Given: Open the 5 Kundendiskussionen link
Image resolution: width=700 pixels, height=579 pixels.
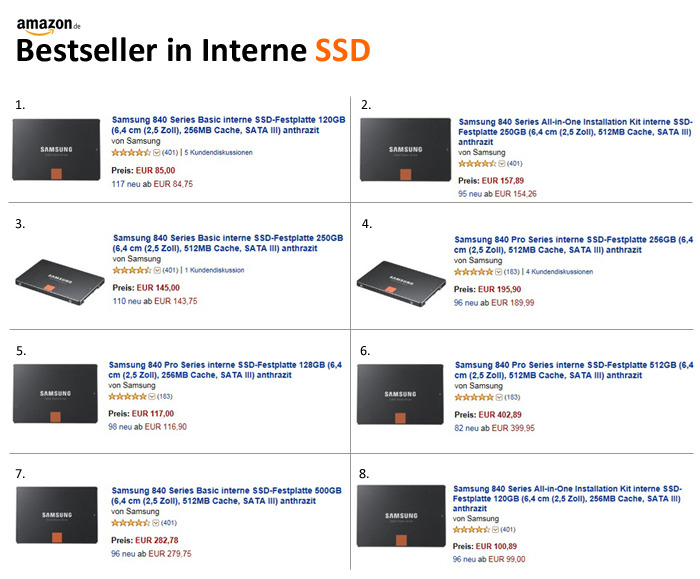Looking at the screenshot, I should pyautogui.click(x=218, y=153).
